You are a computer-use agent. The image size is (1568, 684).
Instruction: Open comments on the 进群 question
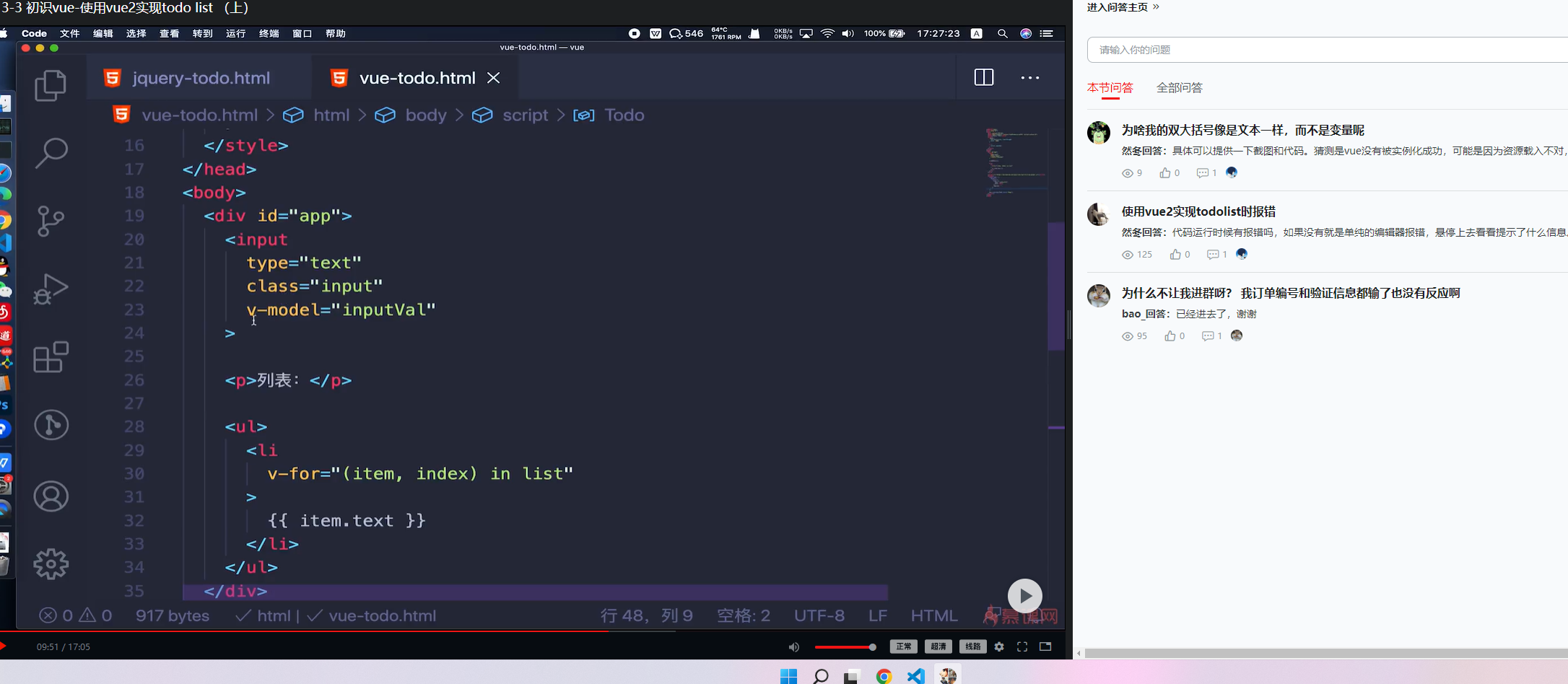(1211, 336)
